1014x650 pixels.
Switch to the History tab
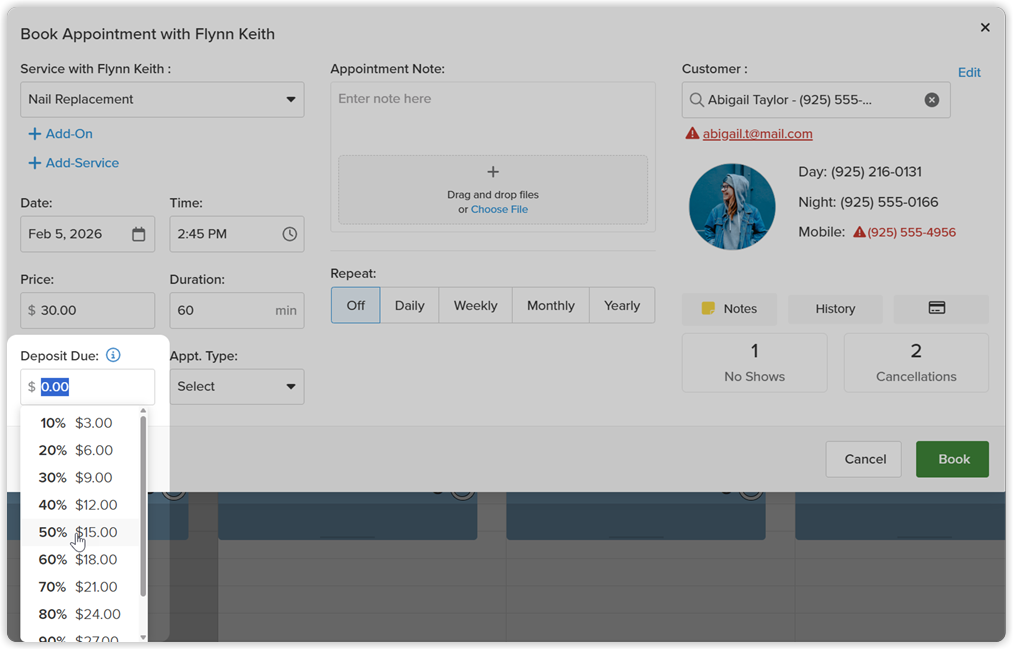coord(835,309)
